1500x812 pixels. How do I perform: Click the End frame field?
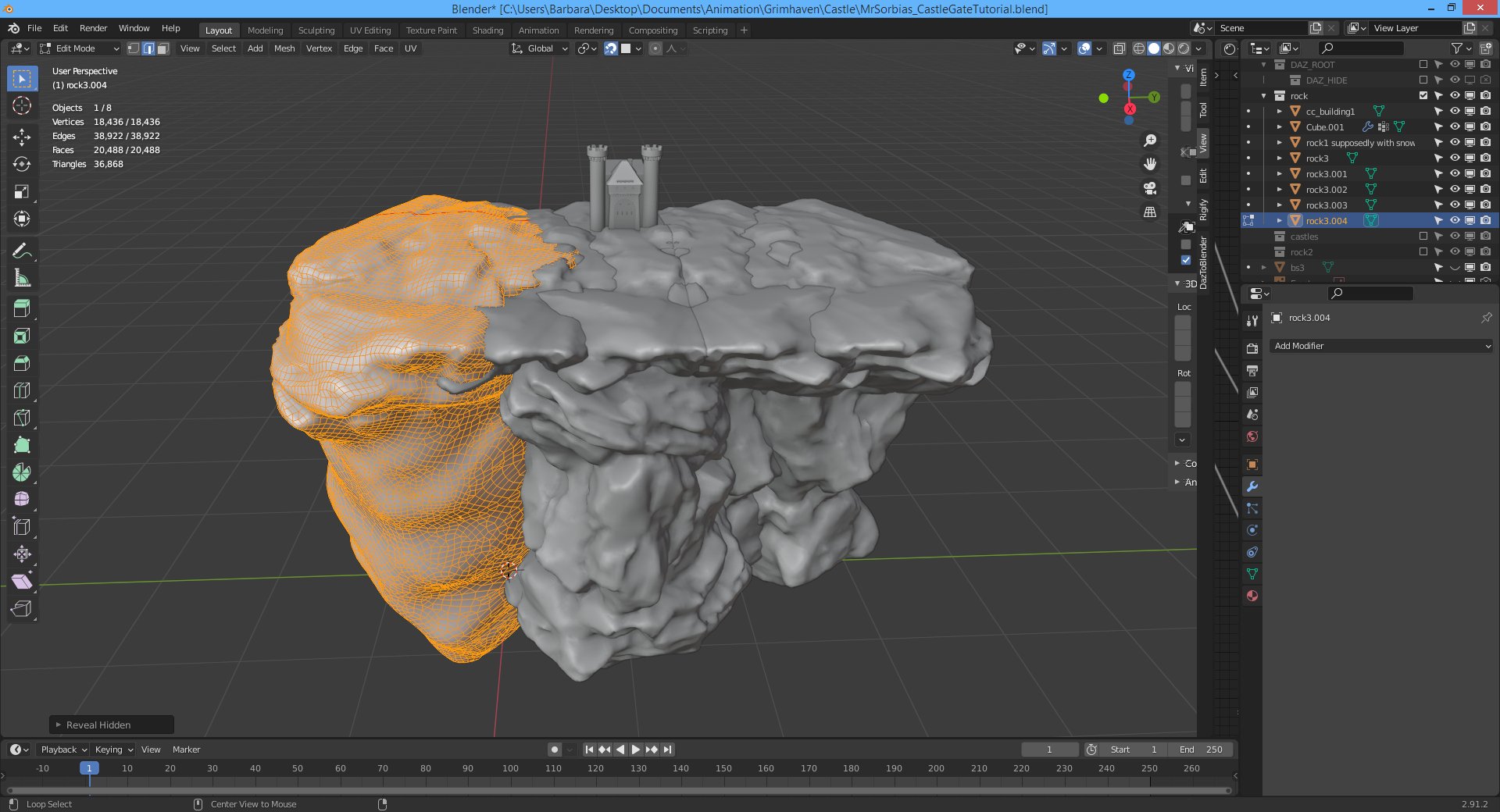1201,750
